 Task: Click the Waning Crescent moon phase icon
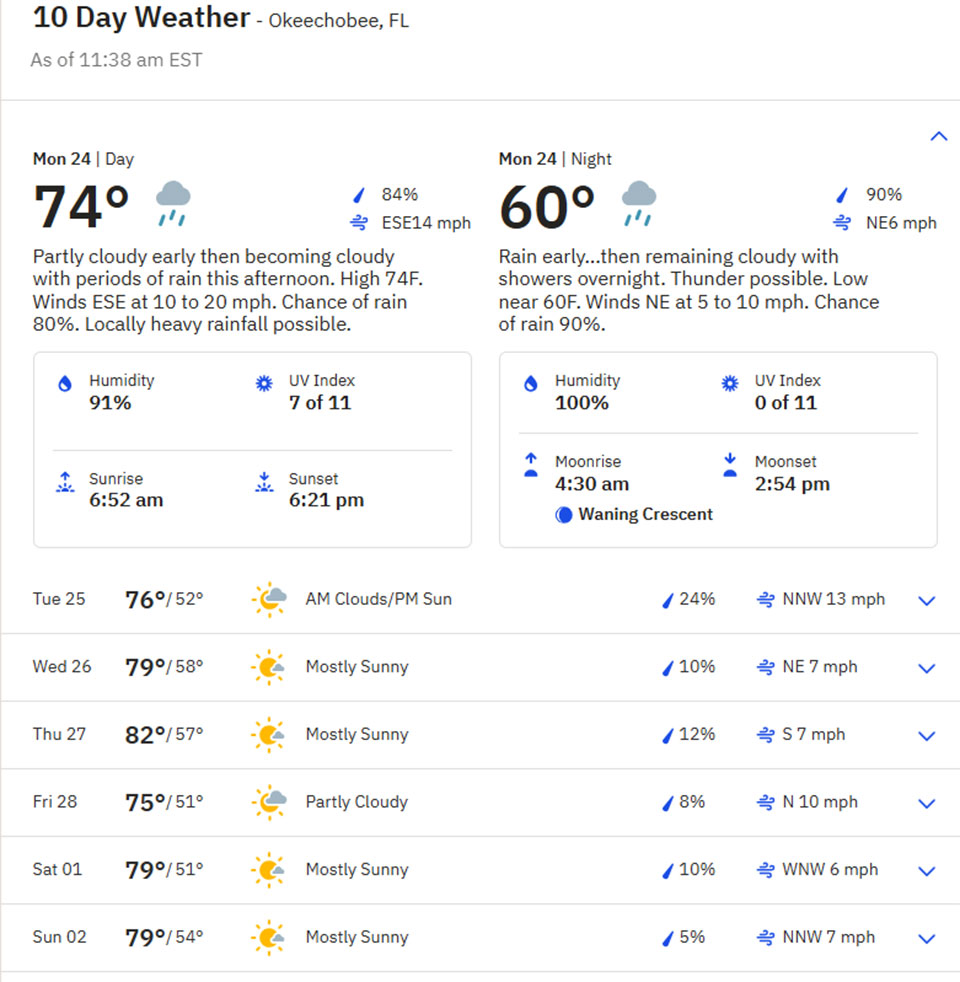[564, 515]
